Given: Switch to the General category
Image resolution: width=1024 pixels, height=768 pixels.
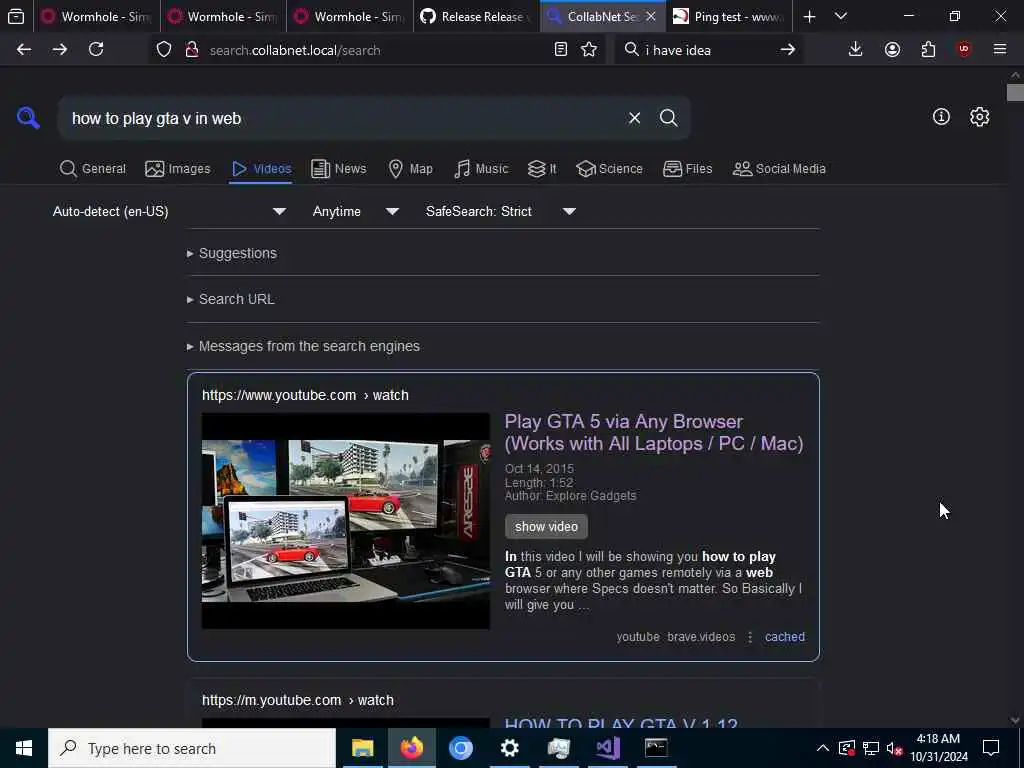Looking at the screenshot, I should click(92, 168).
